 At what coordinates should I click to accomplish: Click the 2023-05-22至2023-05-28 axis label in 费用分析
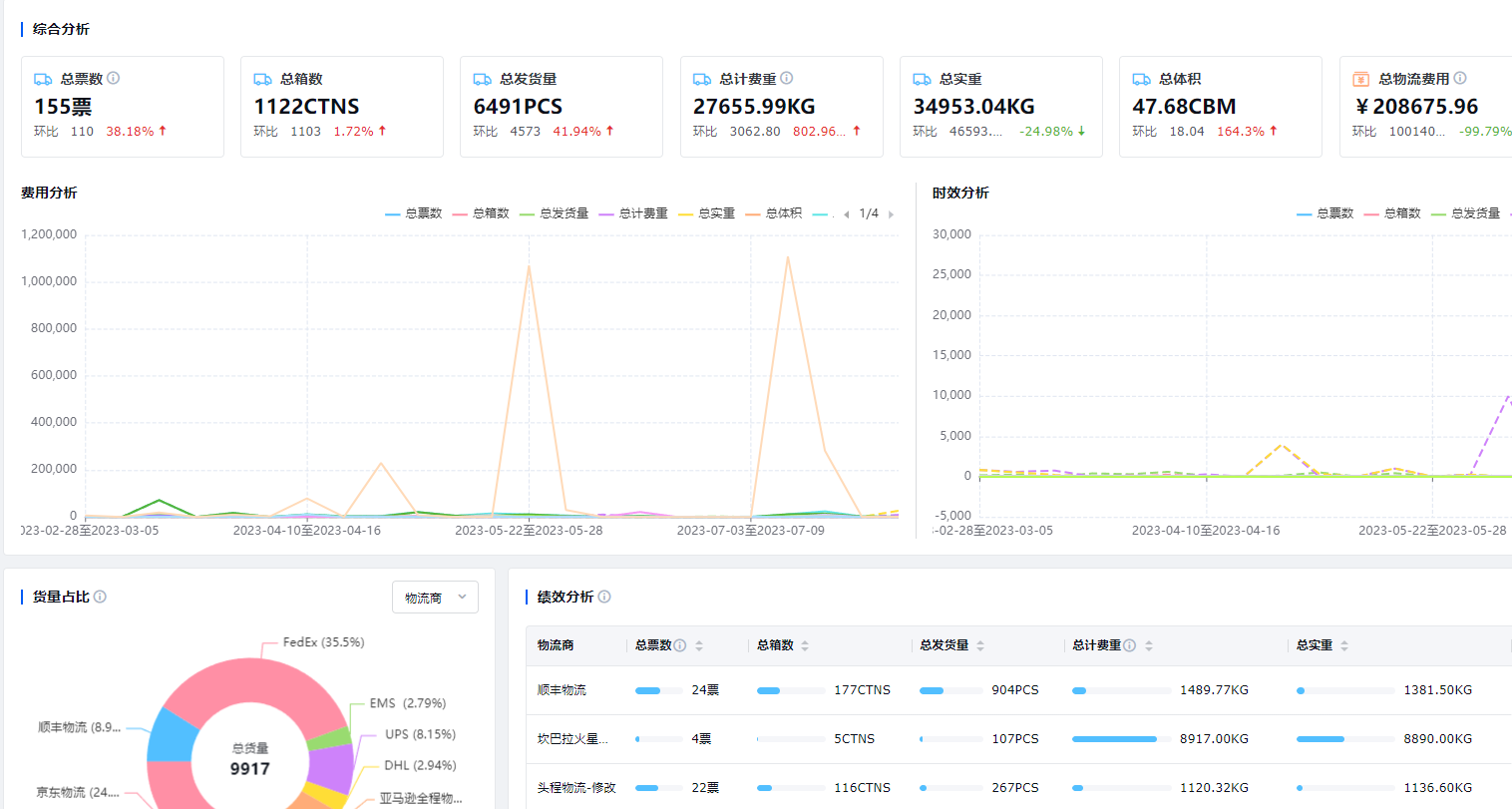click(529, 531)
